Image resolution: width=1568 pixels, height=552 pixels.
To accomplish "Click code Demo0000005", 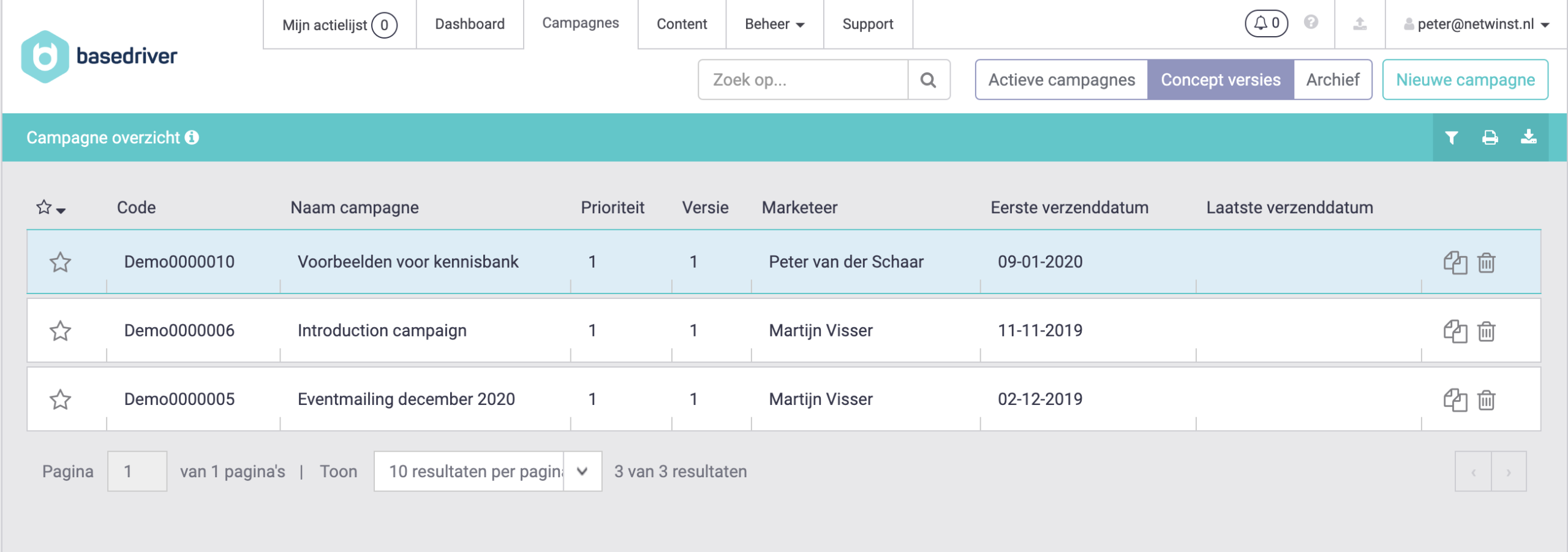I will [179, 399].
